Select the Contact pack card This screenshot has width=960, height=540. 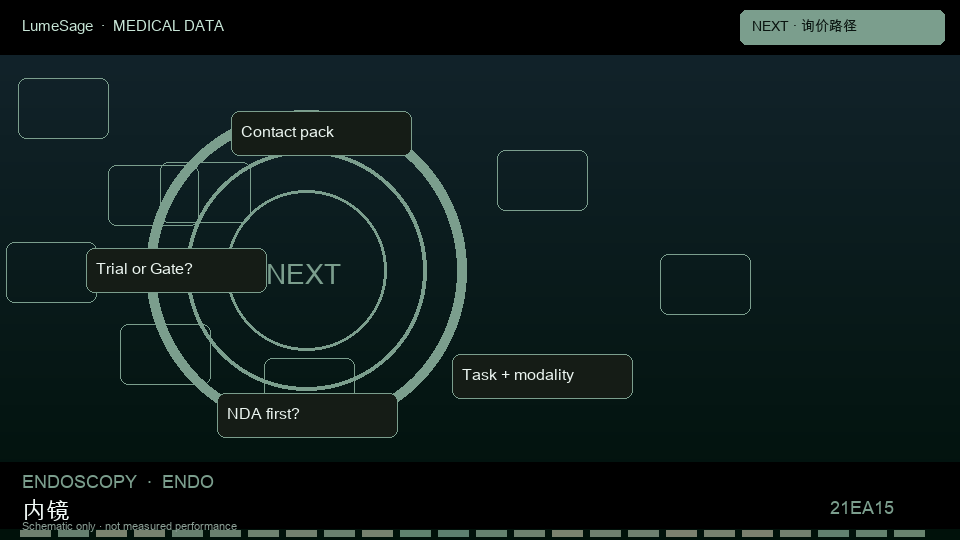321,133
